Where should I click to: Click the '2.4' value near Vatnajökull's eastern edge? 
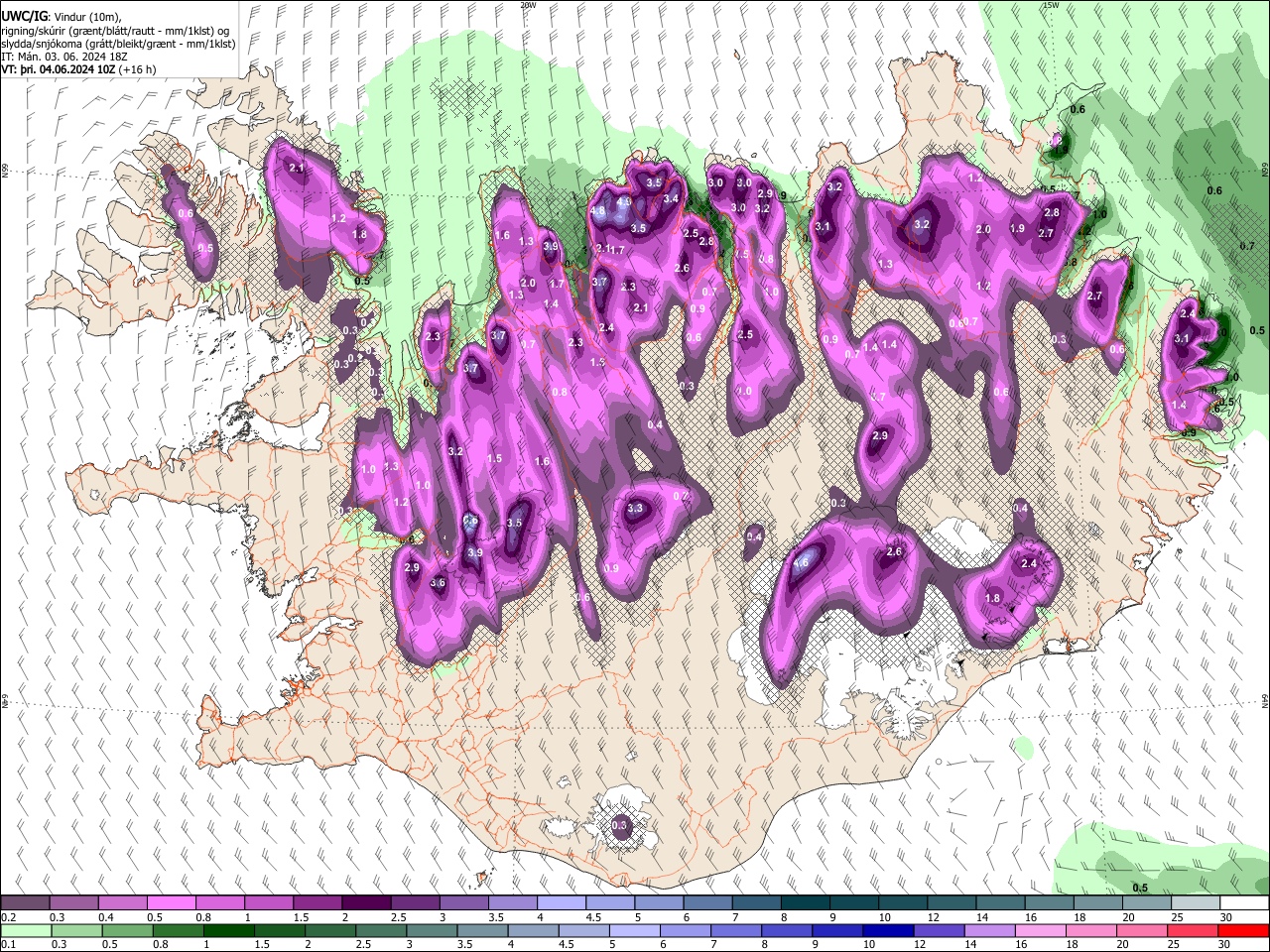pyautogui.click(x=1029, y=563)
